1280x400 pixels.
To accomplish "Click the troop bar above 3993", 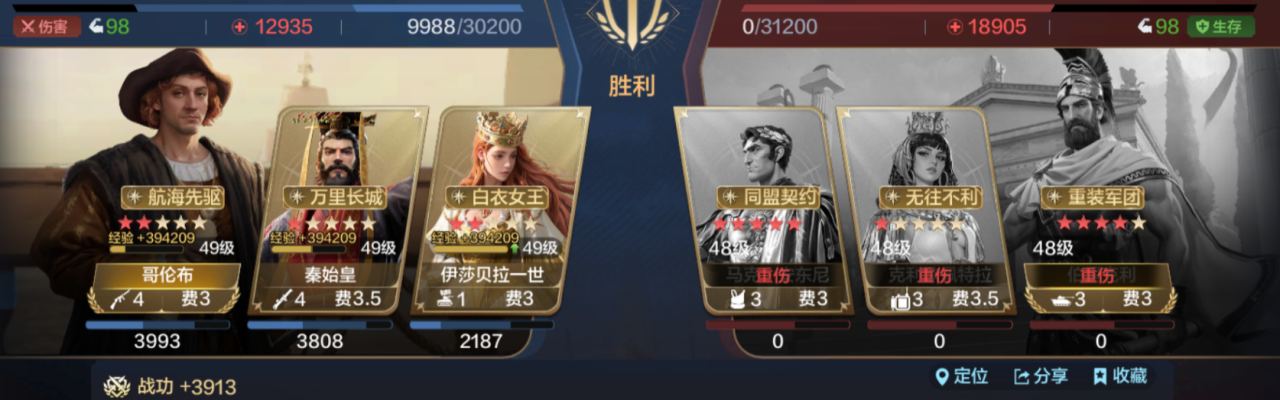I will 158,325.
